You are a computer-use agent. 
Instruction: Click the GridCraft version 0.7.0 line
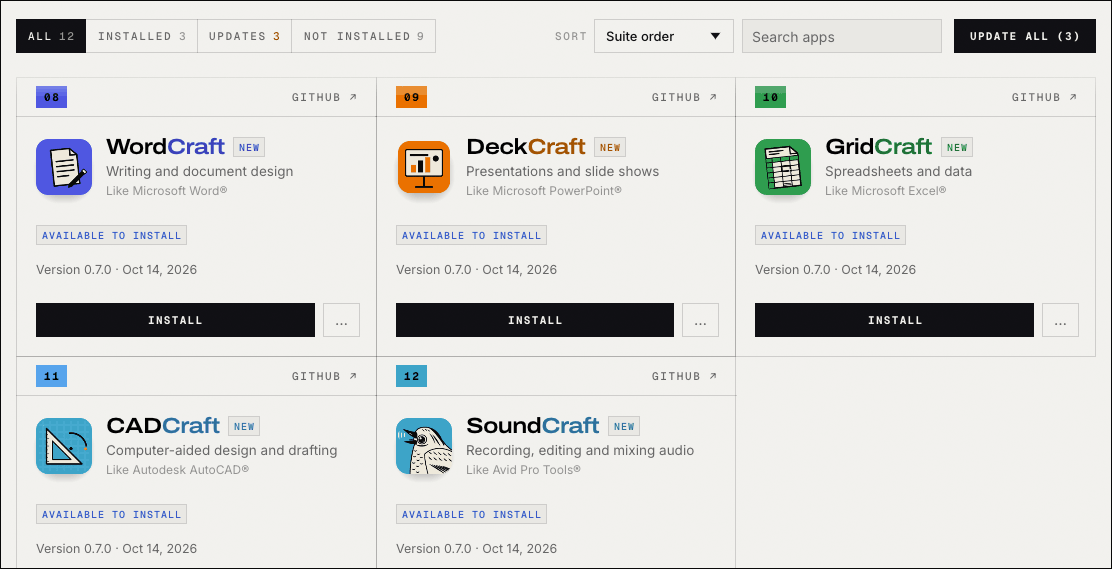pyautogui.click(x=835, y=270)
